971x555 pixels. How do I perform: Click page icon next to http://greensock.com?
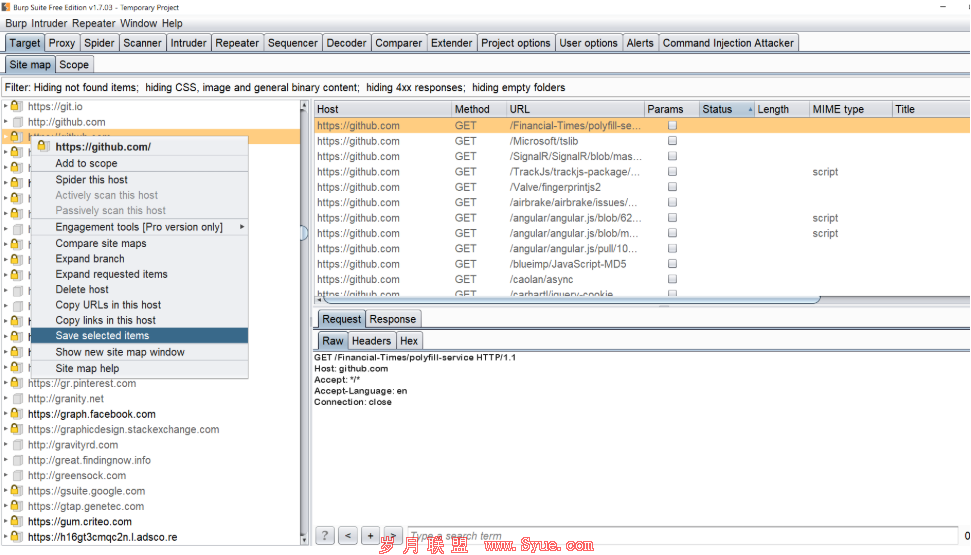pos(17,476)
